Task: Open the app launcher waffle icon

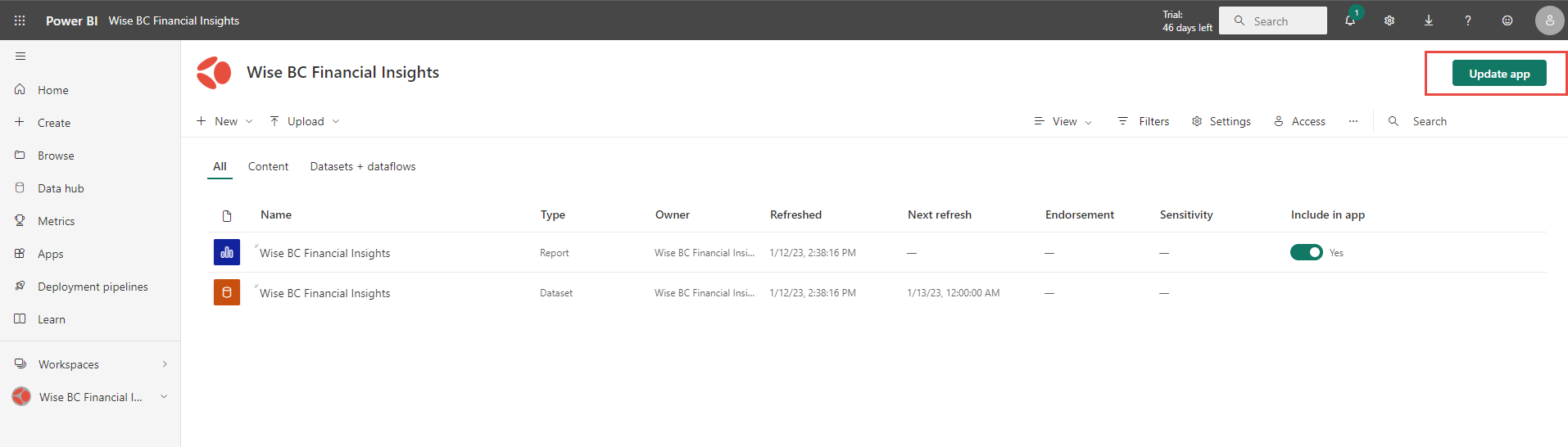Action: tap(20, 20)
